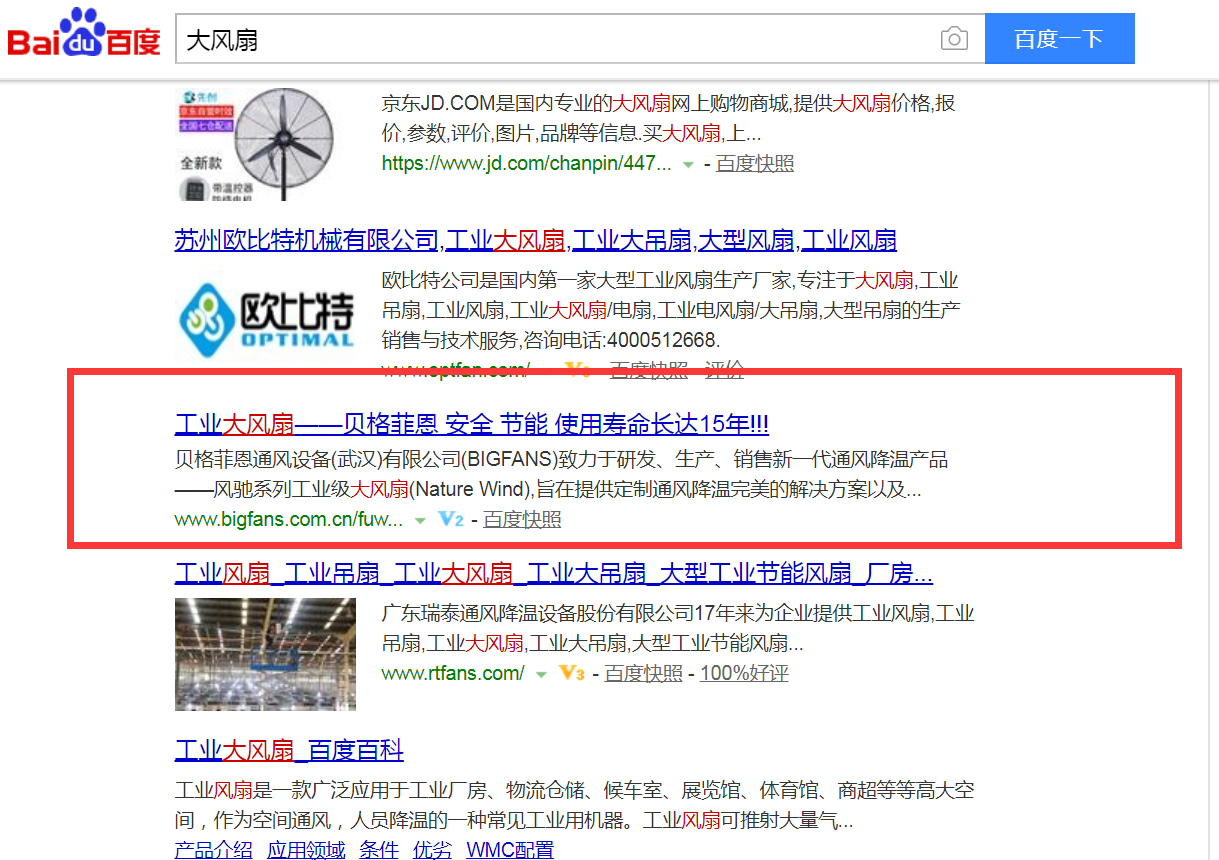The width and height of the screenshot is (1219, 860).
Task: Click the description text starting 贝格菲恩通风设备(武汉)有限公司
Action: (x=561, y=476)
